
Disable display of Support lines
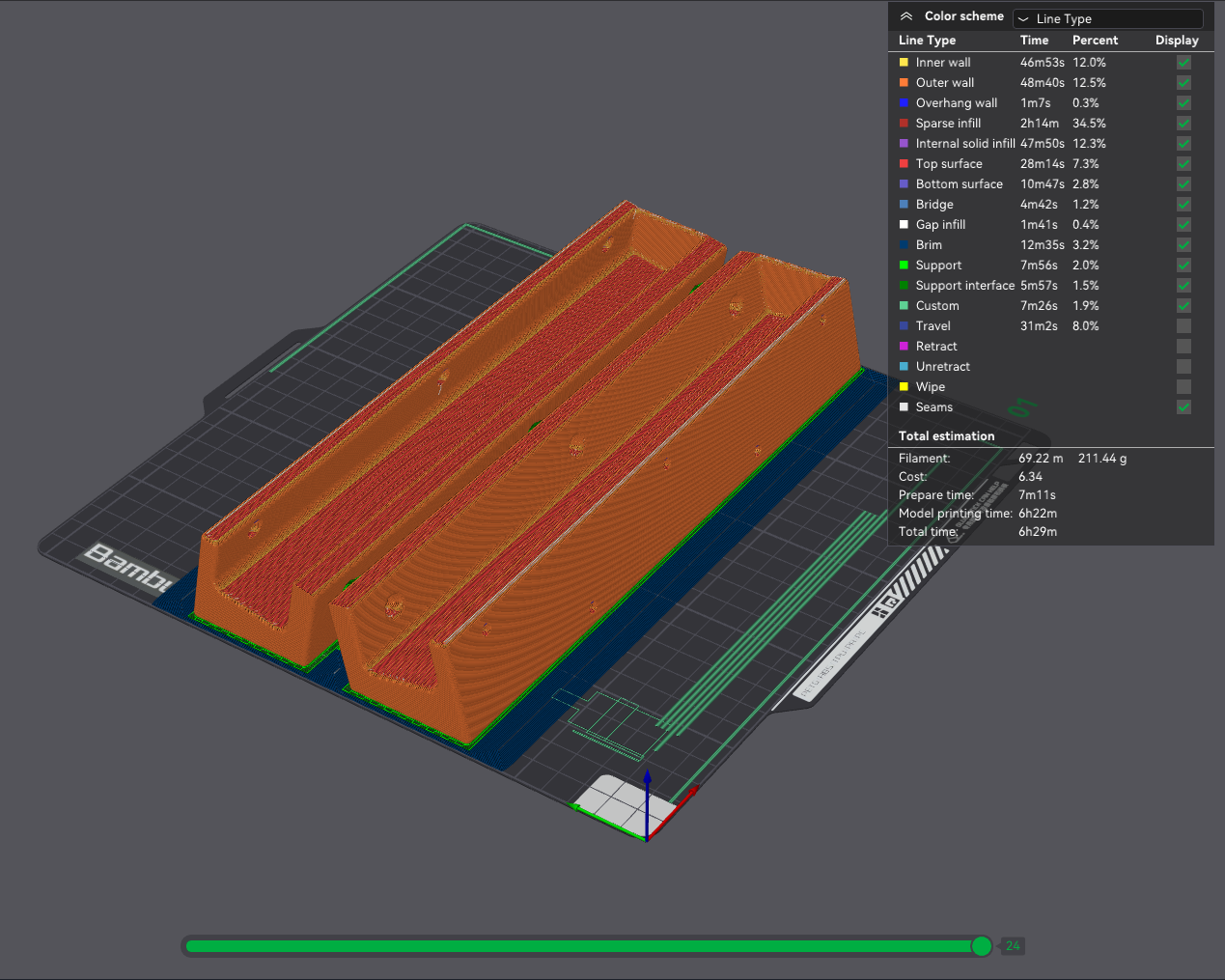click(1183, 265)
